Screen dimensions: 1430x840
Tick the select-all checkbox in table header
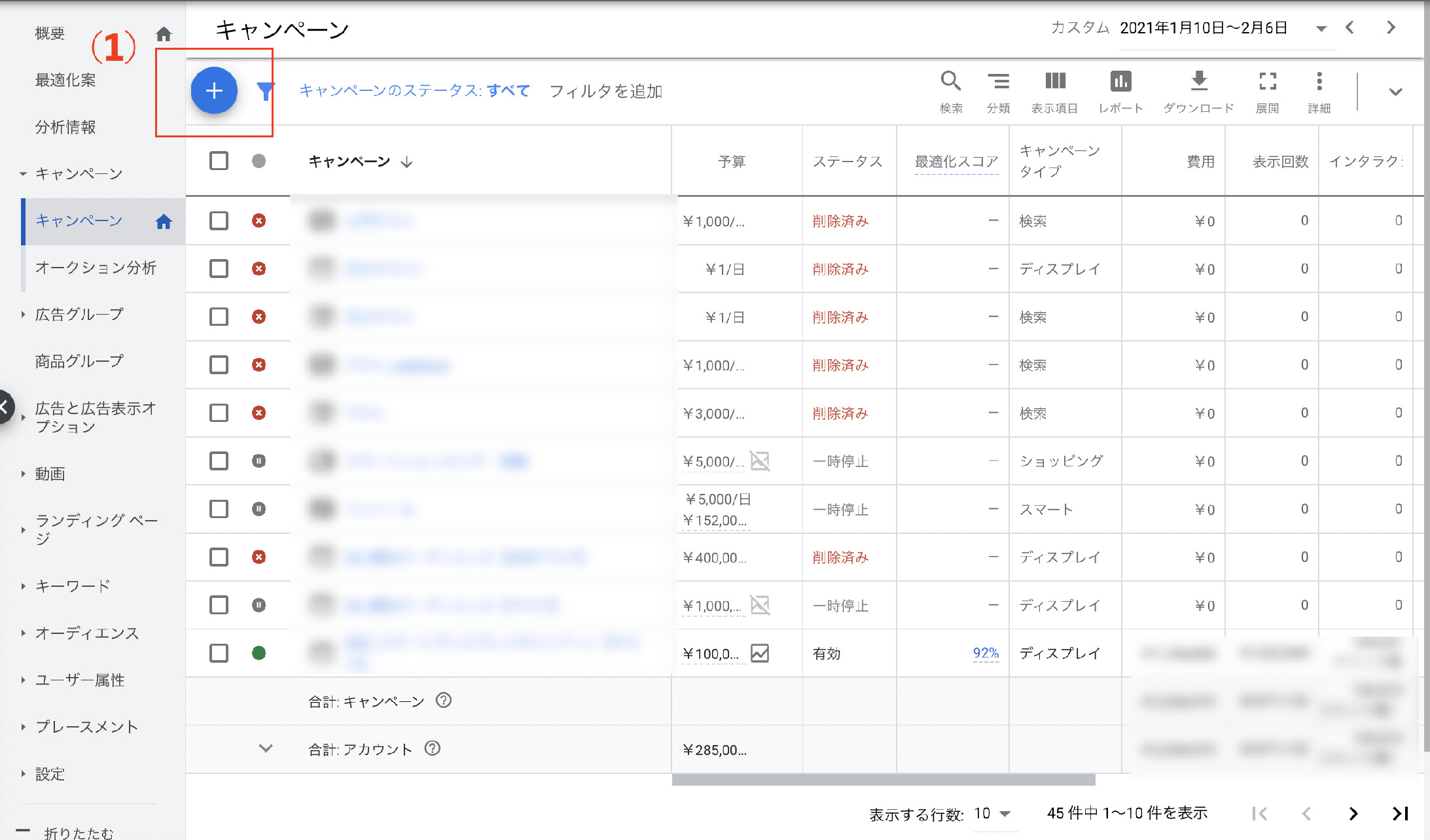219,161
